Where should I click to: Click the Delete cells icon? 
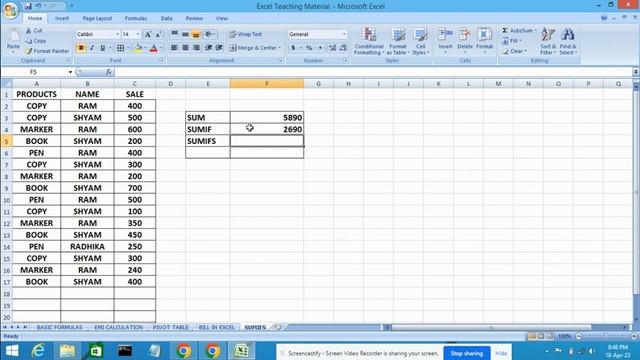464,34
